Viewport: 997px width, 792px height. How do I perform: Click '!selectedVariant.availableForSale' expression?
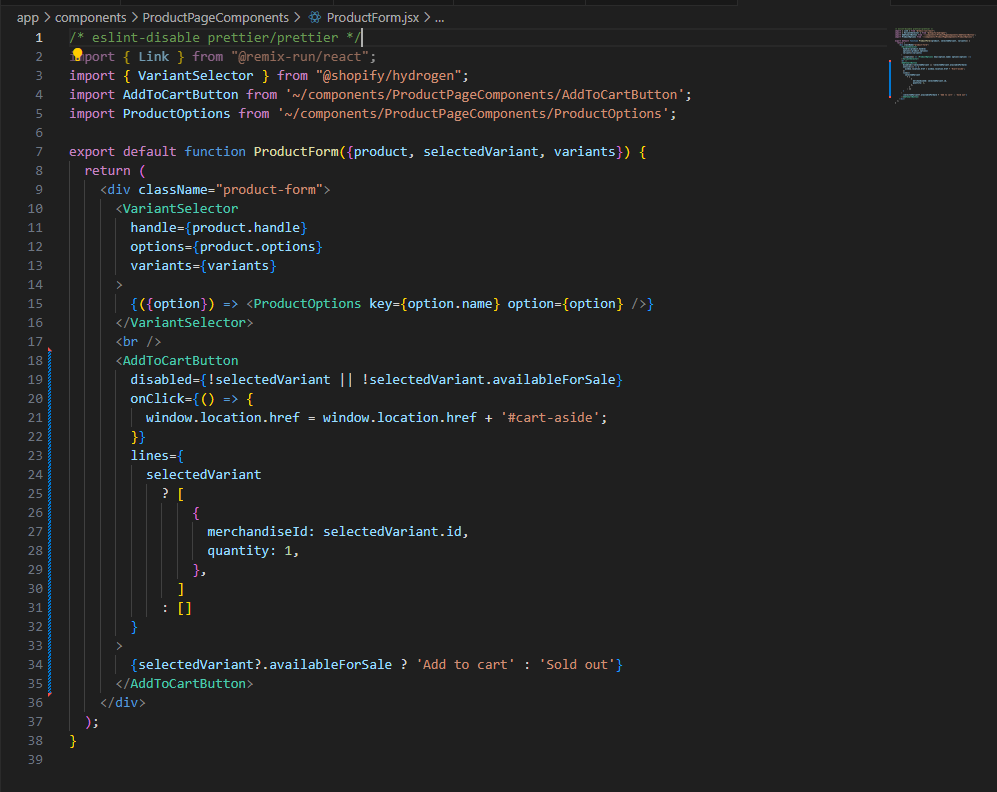[x=488, y=380]
